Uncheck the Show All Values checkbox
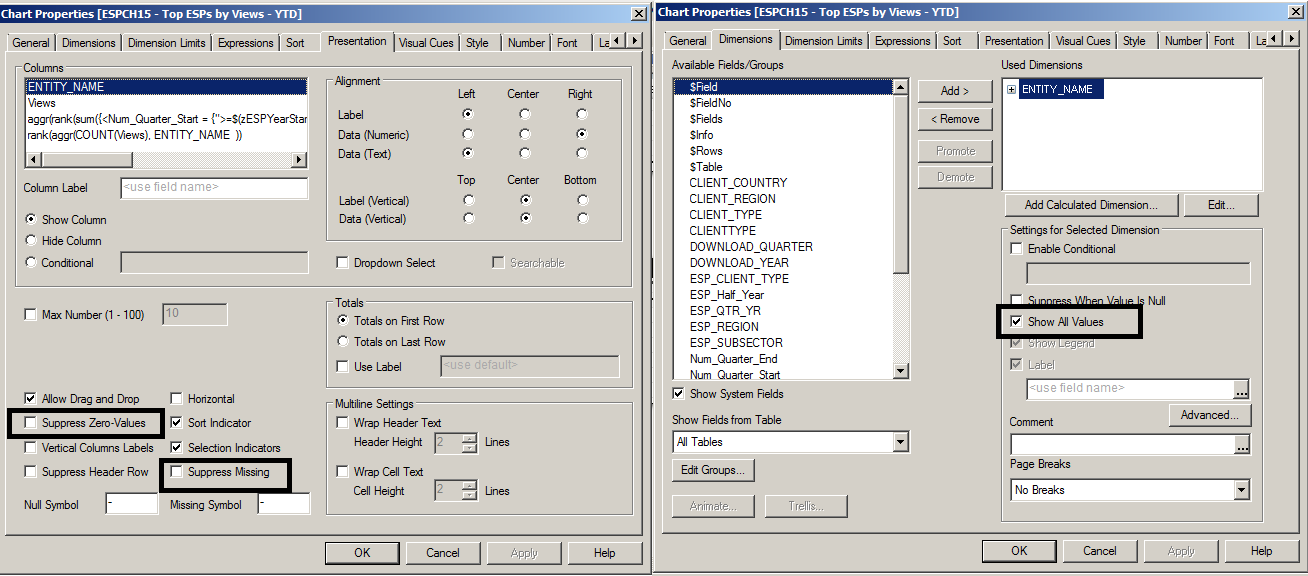 point(1017,322)
